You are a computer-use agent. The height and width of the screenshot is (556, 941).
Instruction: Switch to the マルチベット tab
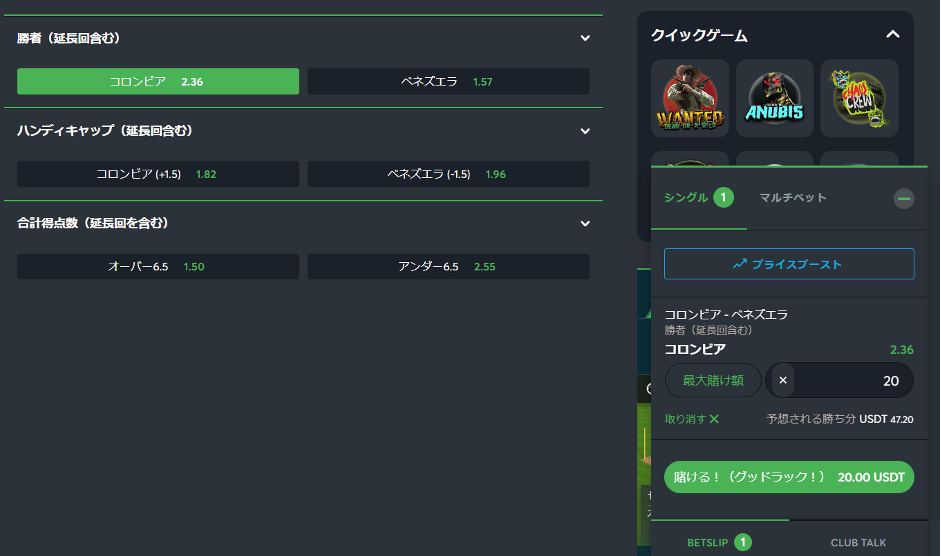point(793,198)
